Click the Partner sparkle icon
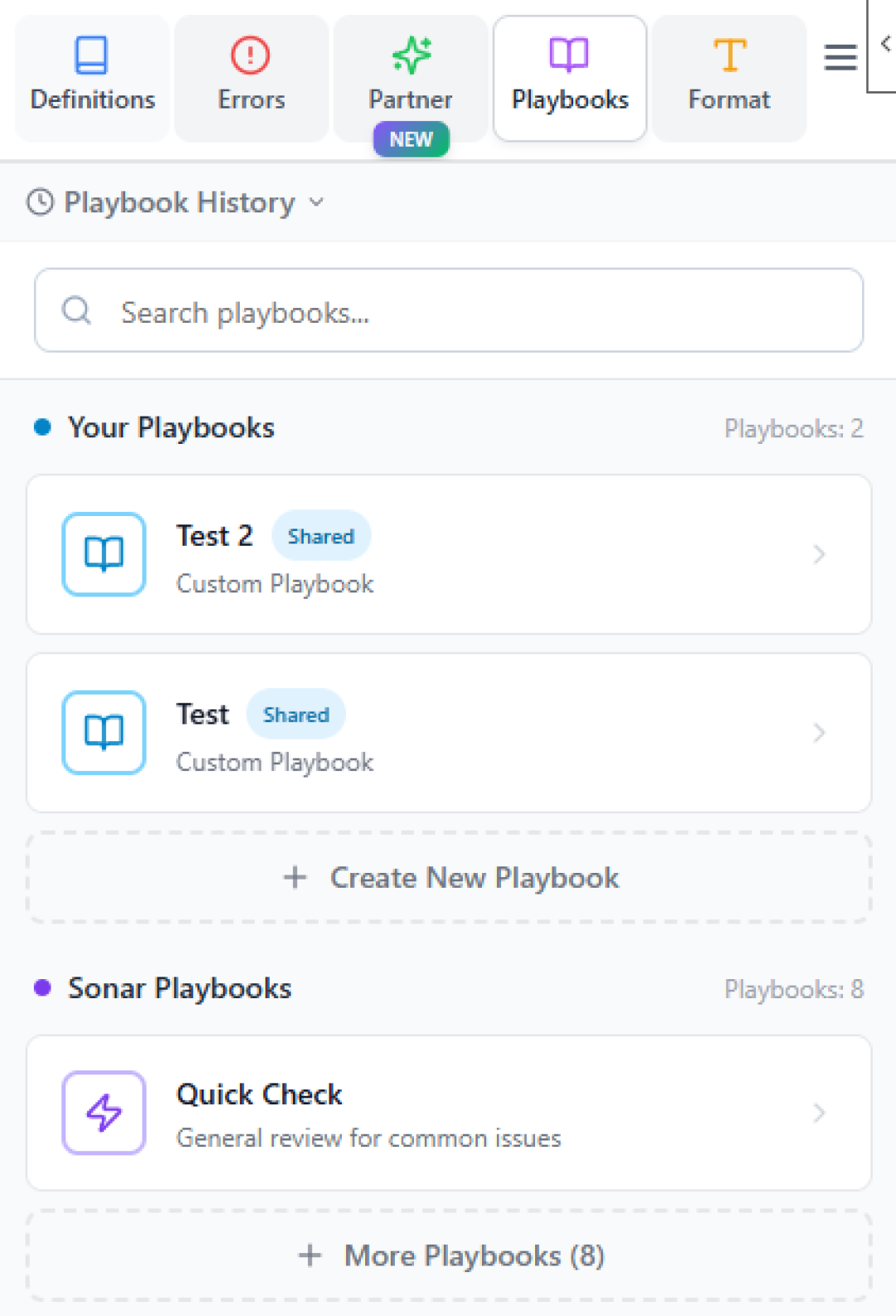Viewport: 896px width, 1316px height. pos(411,55)
